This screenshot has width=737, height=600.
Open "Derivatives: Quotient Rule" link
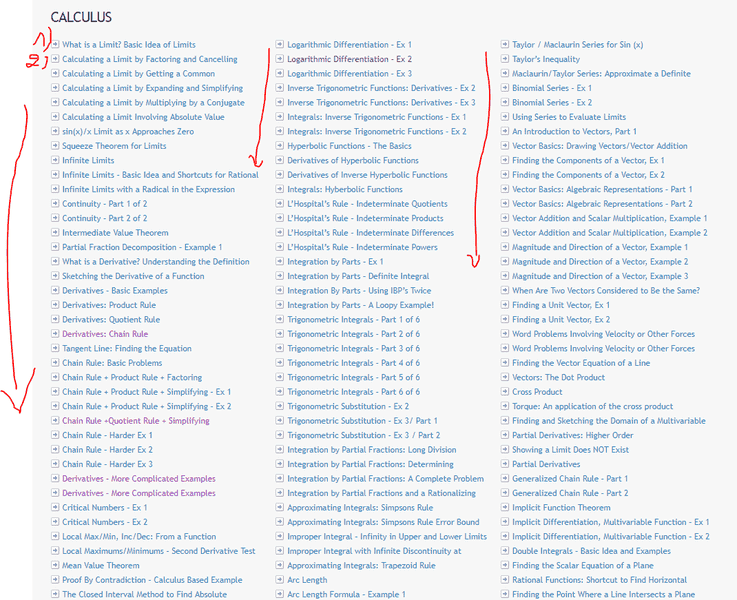coord(111,319)
